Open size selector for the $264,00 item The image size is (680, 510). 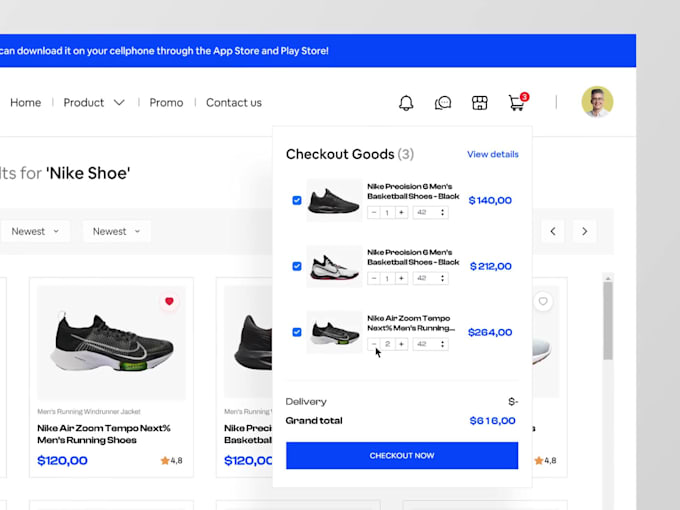pyautogui.click(x=430, y=344)
